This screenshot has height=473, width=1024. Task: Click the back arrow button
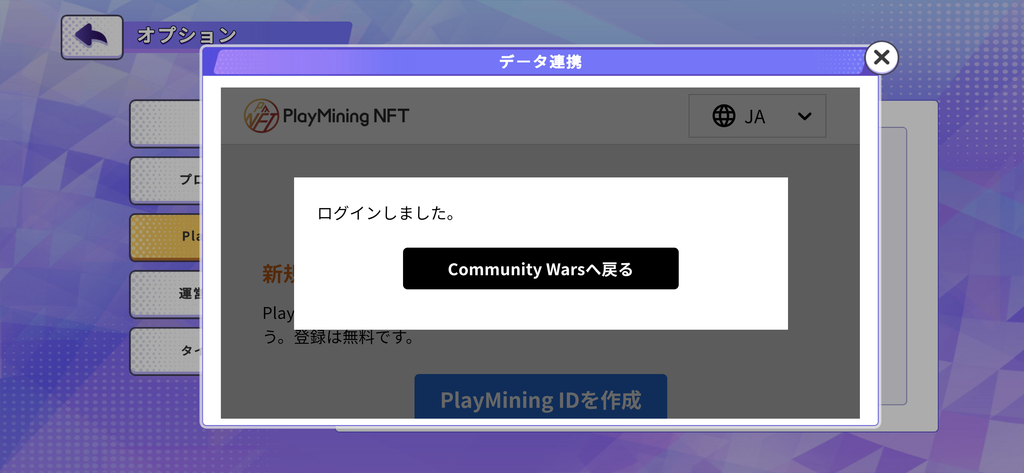coord(92,37)
